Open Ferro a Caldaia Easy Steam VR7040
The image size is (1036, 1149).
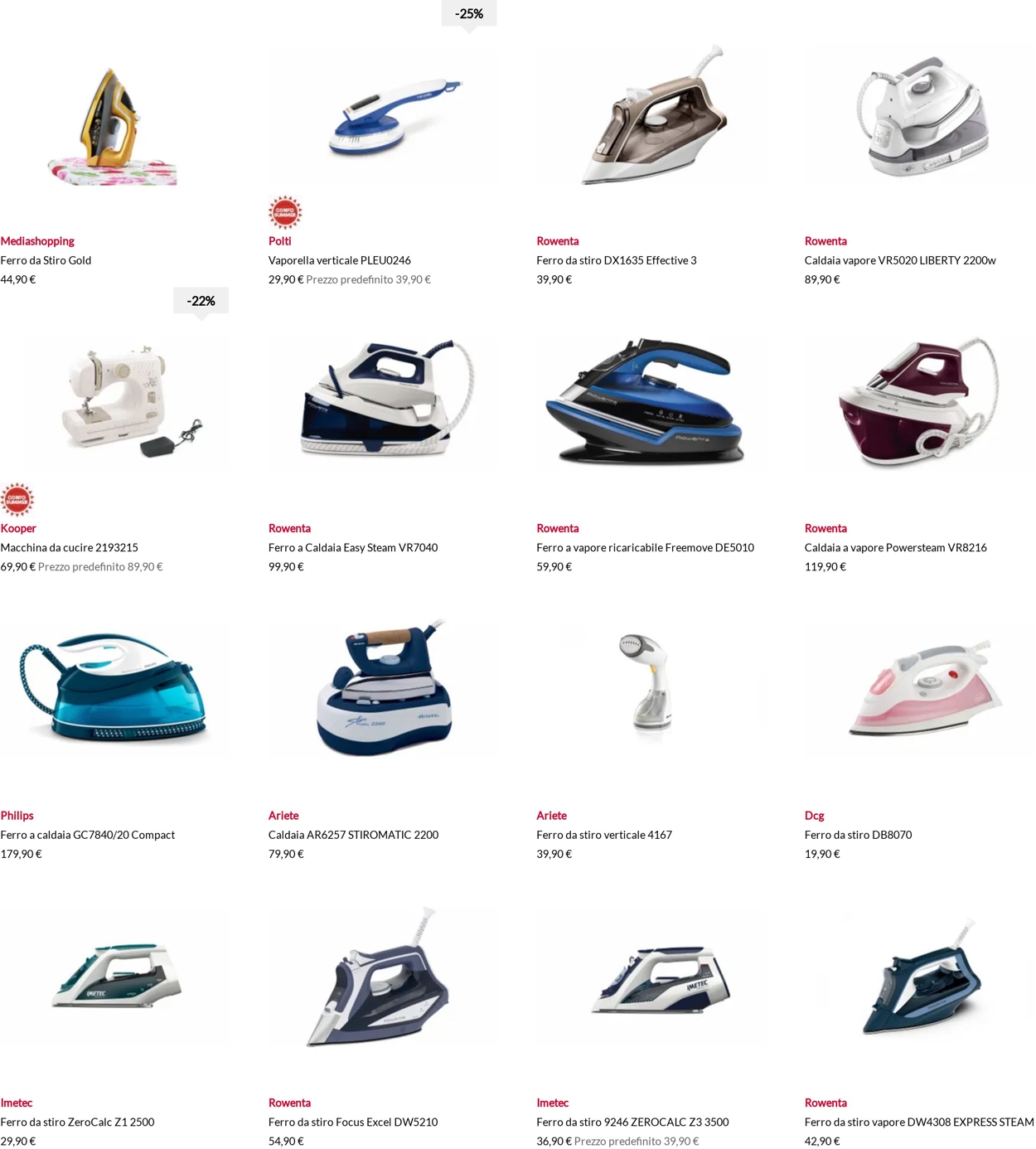353,548
